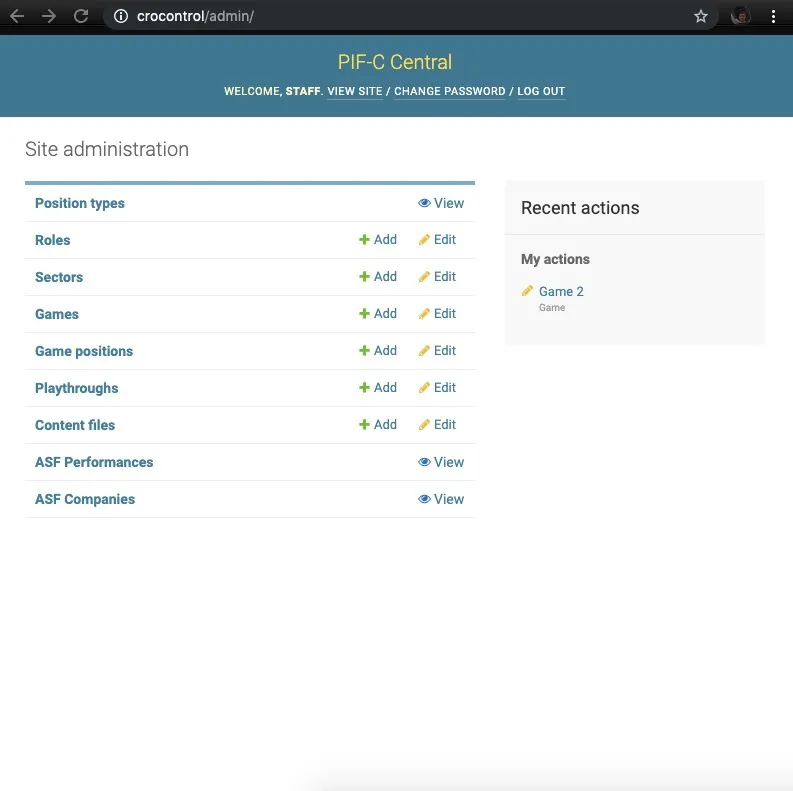Click the address bar URL field
793x791 pixels.
coord(400,16)
